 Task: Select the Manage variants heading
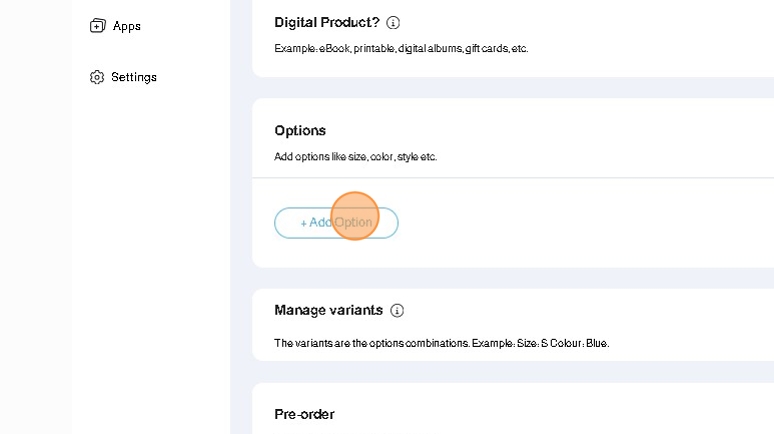coord(328,311)
